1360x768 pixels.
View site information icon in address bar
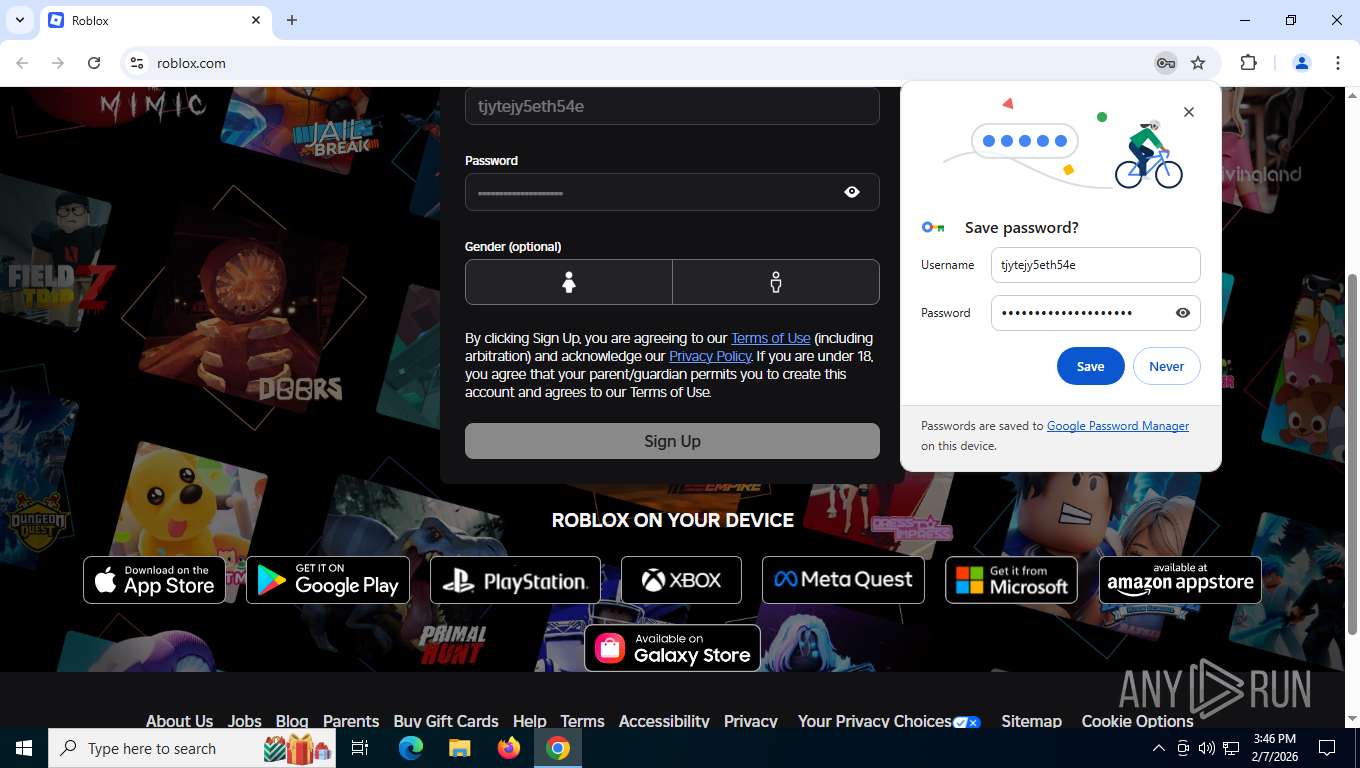137,63
